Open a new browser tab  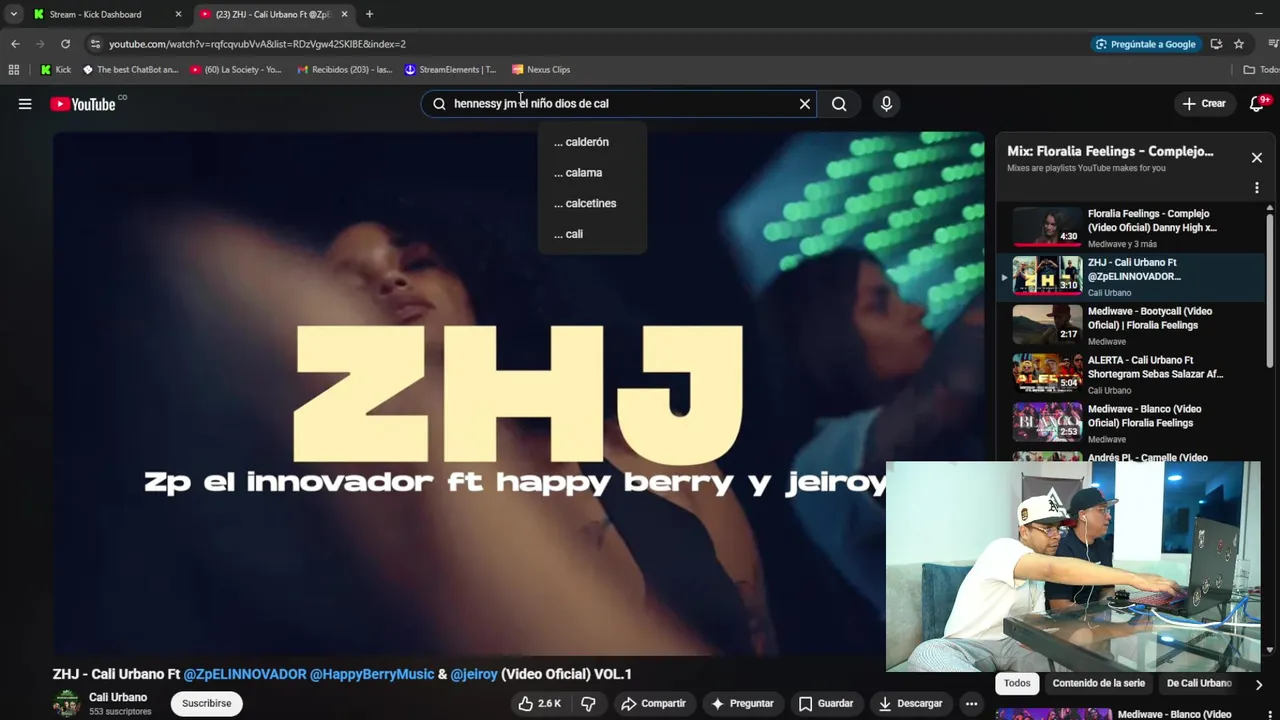pos(369,14)
